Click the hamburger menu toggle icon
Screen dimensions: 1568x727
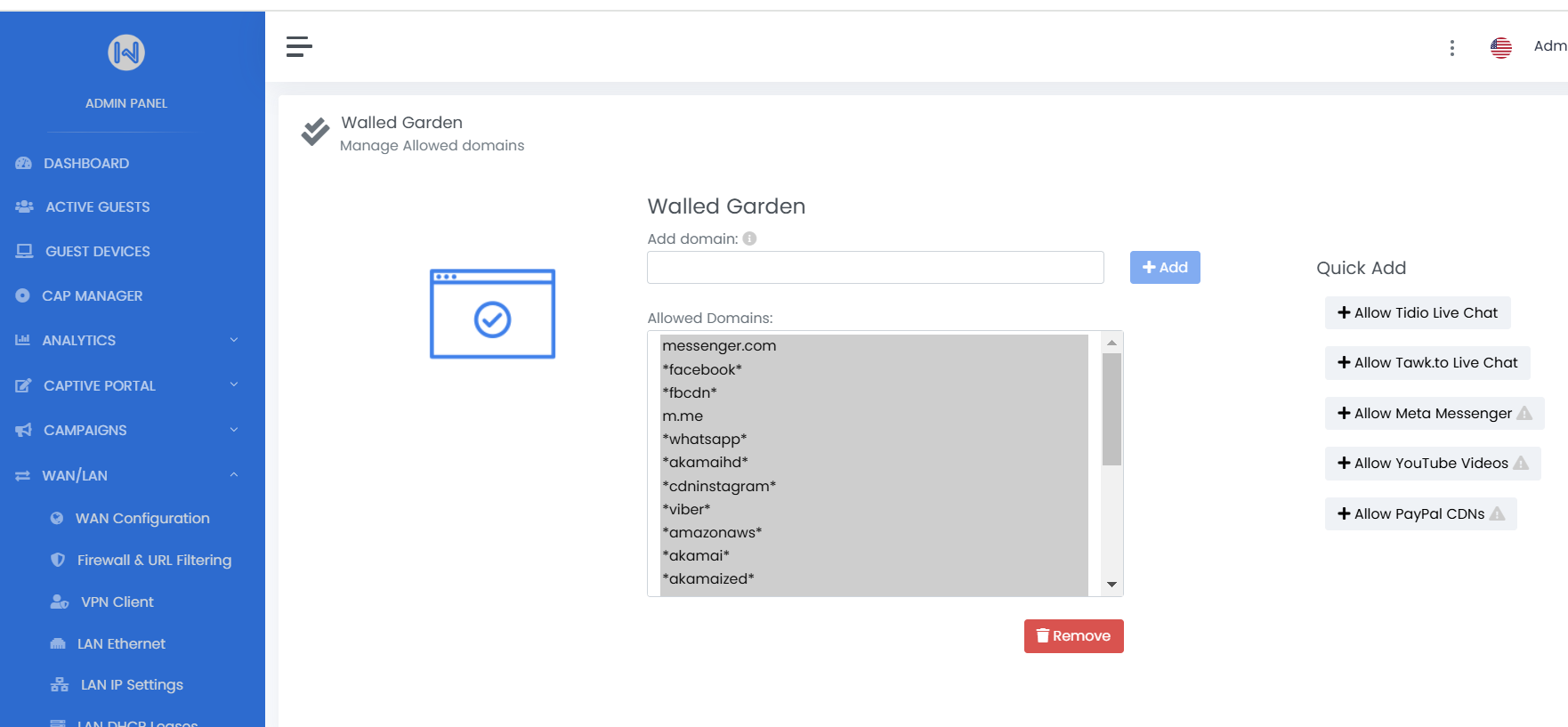(x=299, y=46)
